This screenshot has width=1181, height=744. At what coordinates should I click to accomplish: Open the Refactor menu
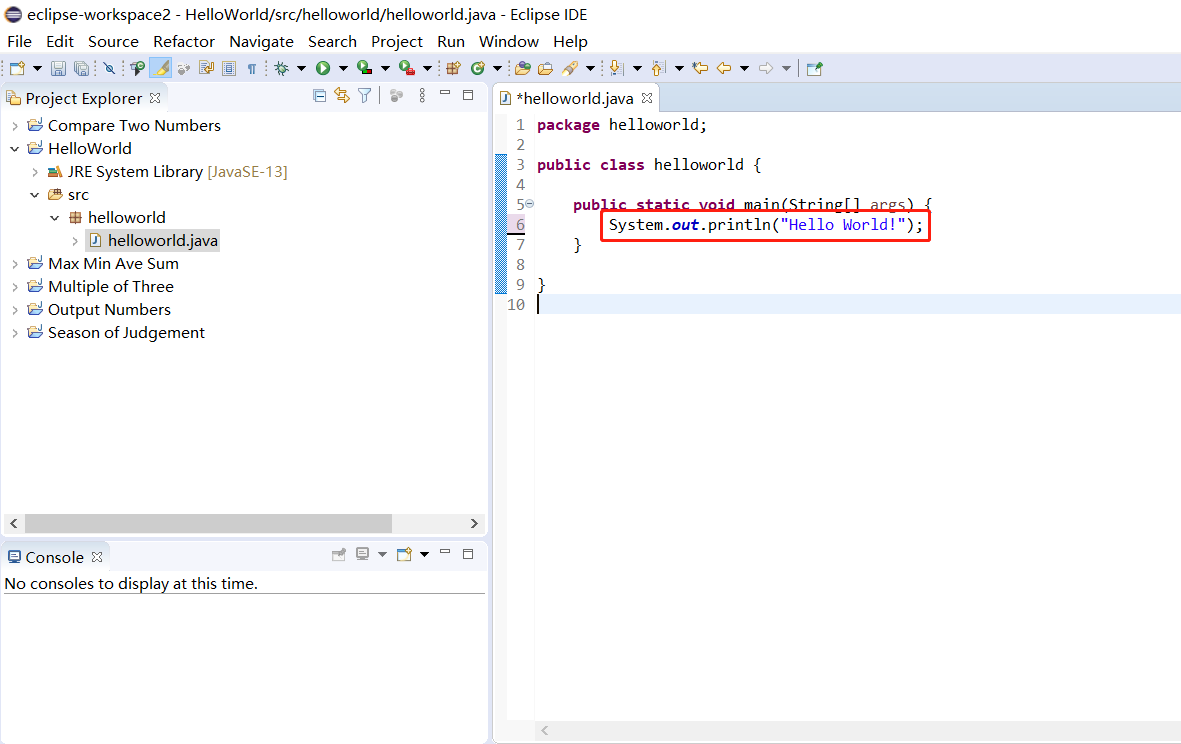point(183,41)
